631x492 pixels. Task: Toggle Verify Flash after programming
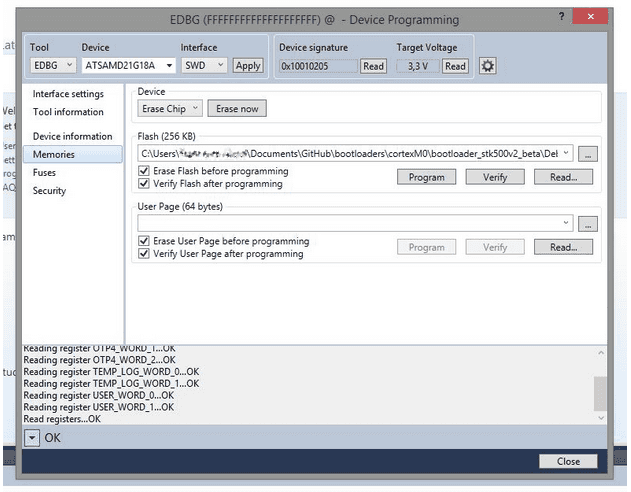(x=144, y=184)
